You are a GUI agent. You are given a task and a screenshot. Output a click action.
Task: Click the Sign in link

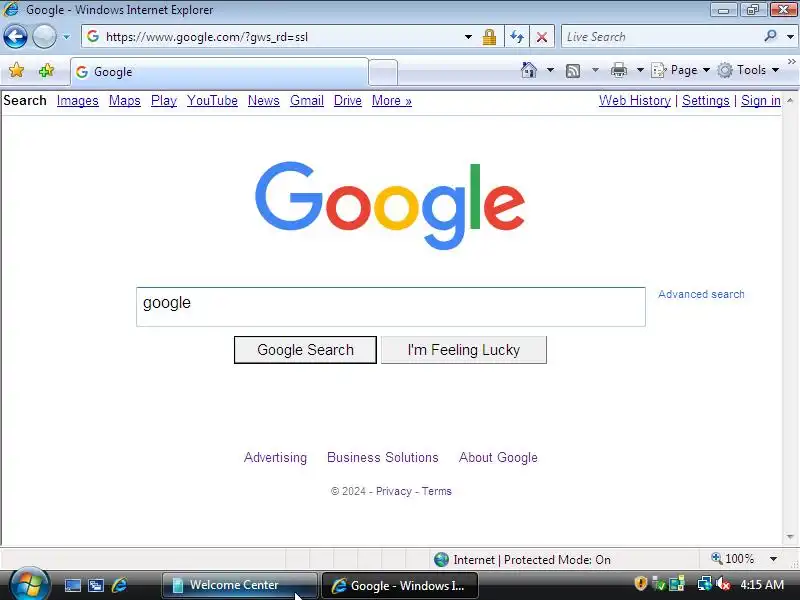tap(761, 101)
